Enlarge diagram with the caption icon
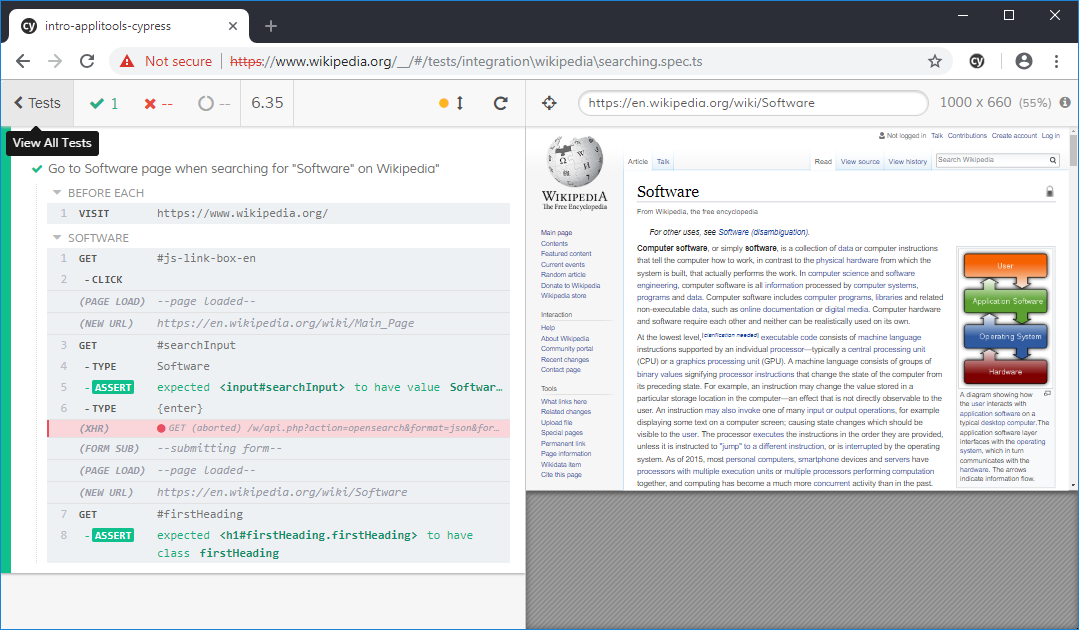 (1047, 393)
